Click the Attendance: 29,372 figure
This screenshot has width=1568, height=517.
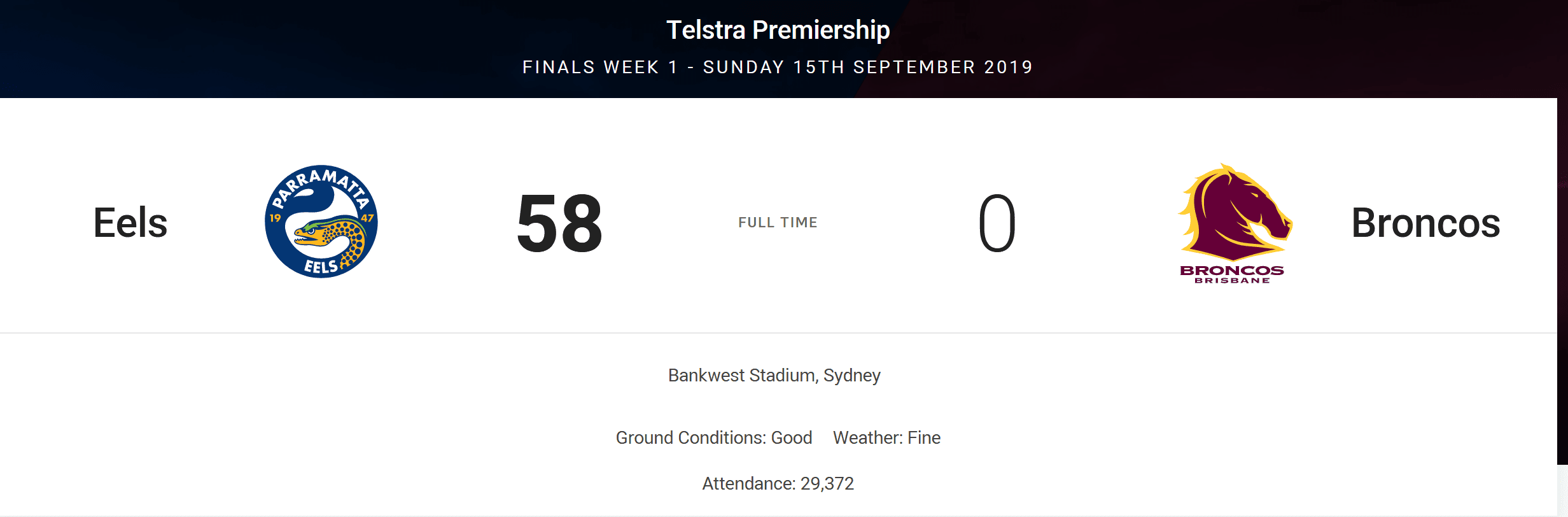click(x=778, y=484)
